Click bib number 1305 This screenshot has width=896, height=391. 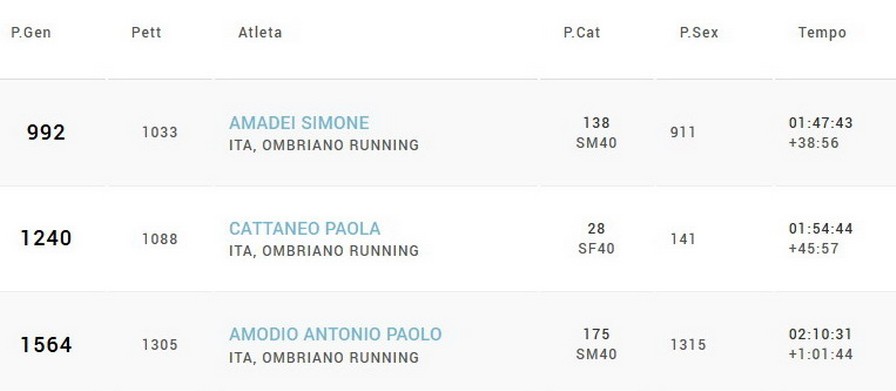160,345
